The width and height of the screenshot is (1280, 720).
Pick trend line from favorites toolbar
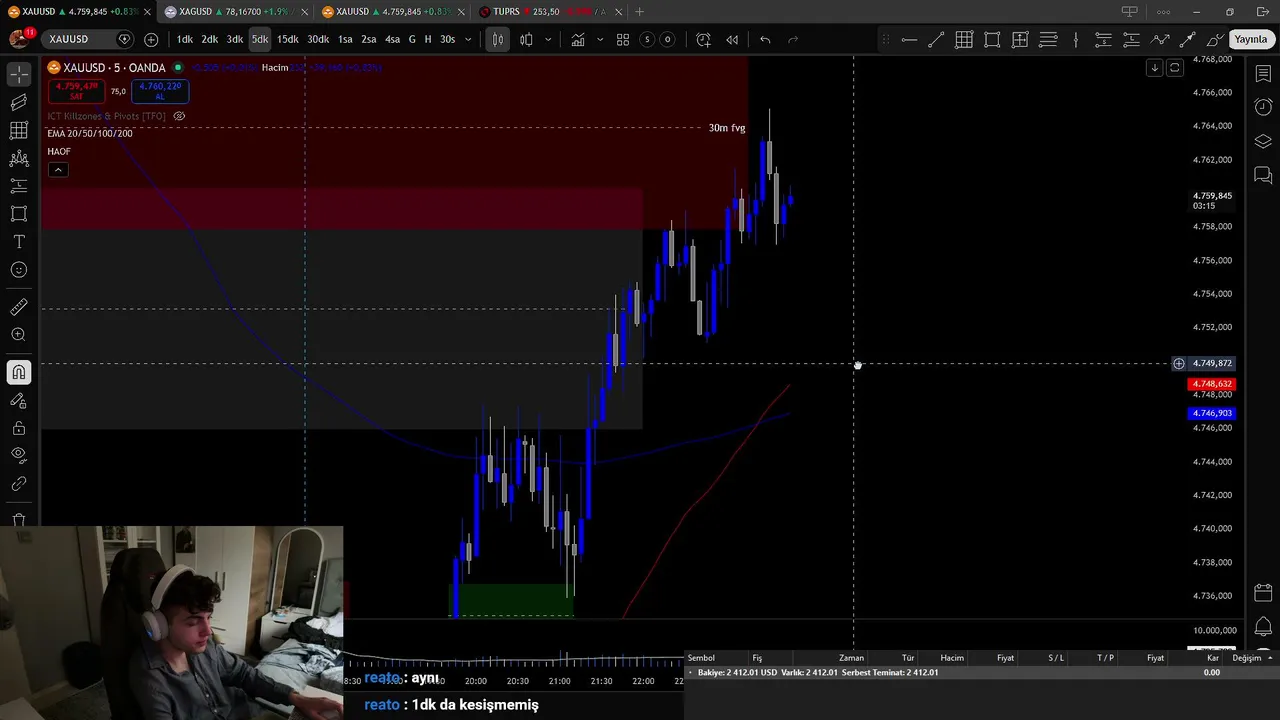936,39
